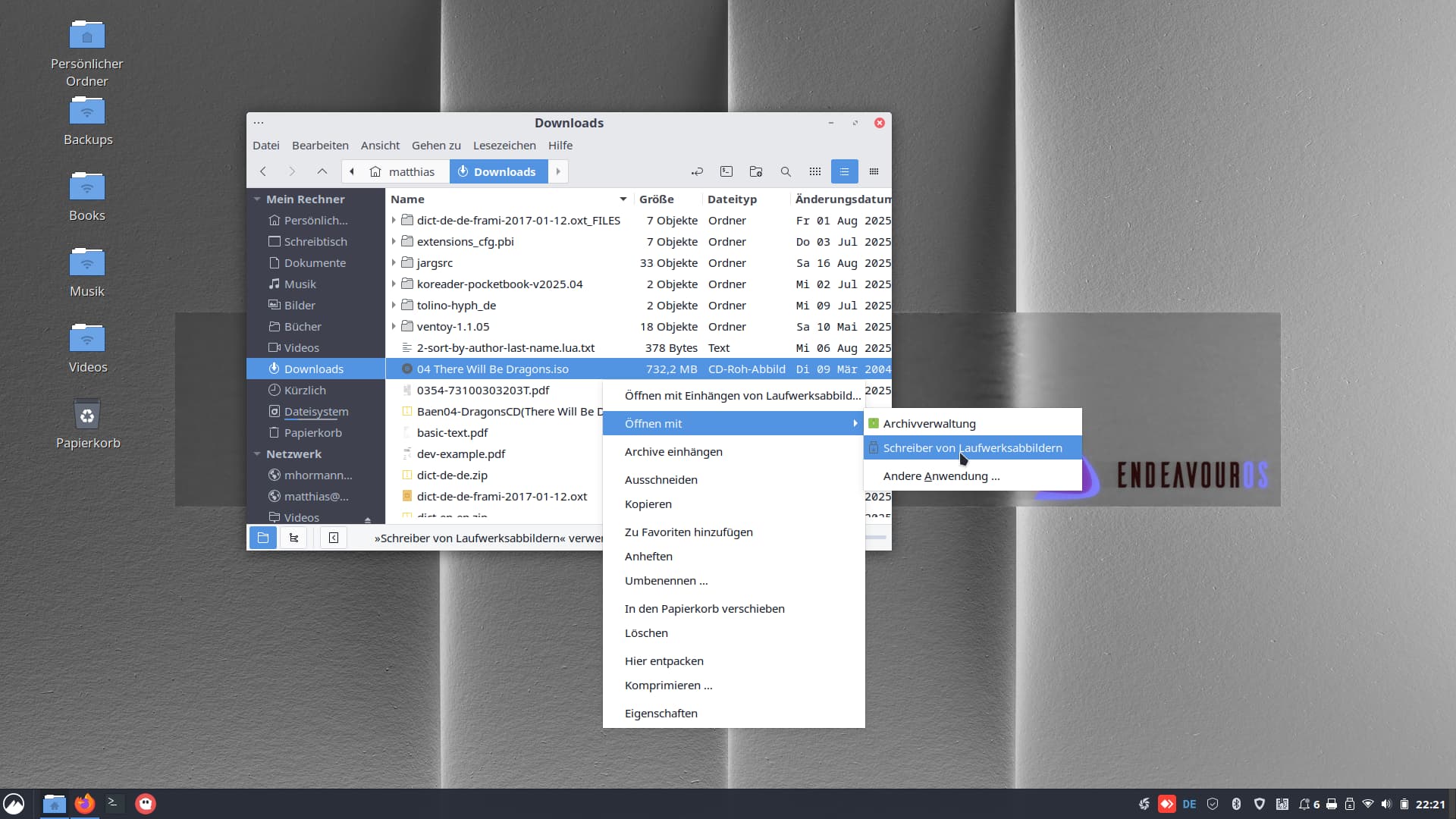1456x819 pixels.
Task: Open the Lesezeichen menu
Action: (504, 145)
